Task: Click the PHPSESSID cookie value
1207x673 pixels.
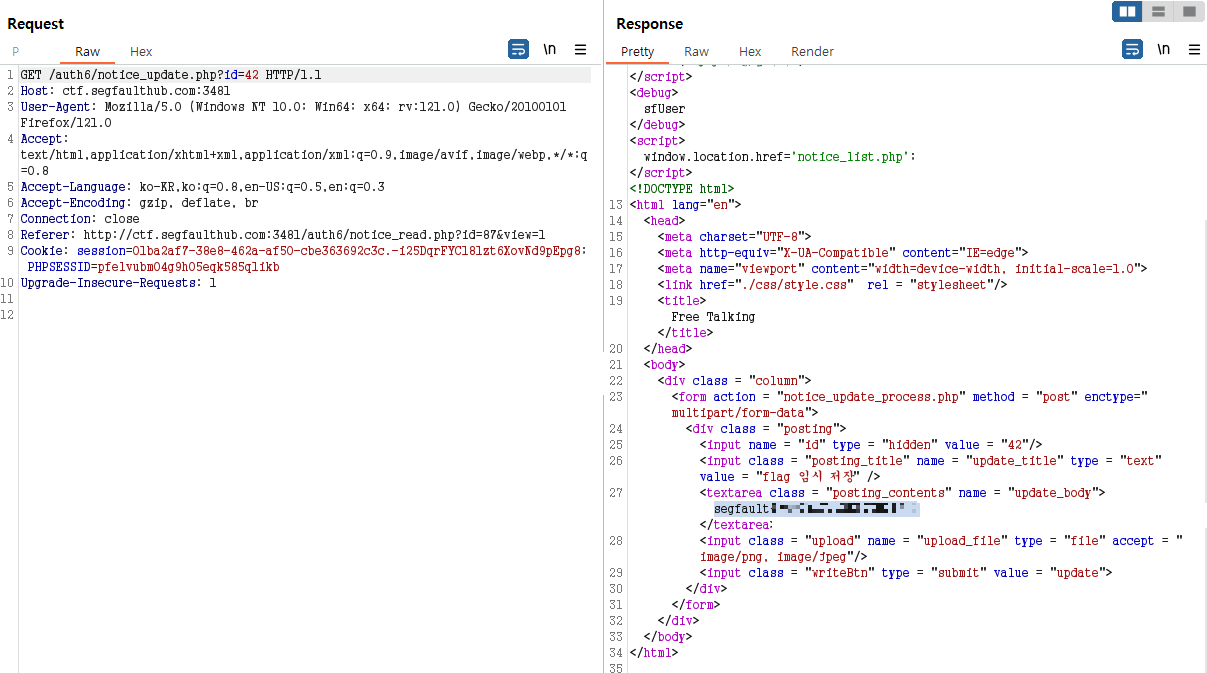Action: click(x=189, y=267)
